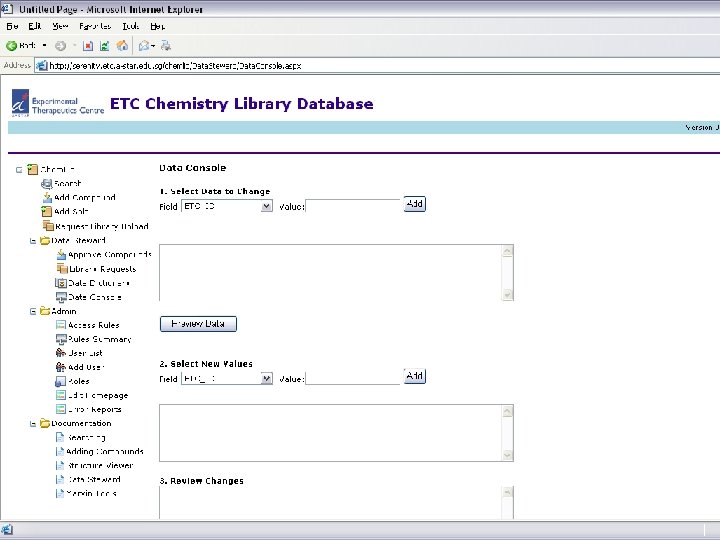The image size is (720, 540).
Task: Click the Add Salt tree icon
Action: coord(46,211)
